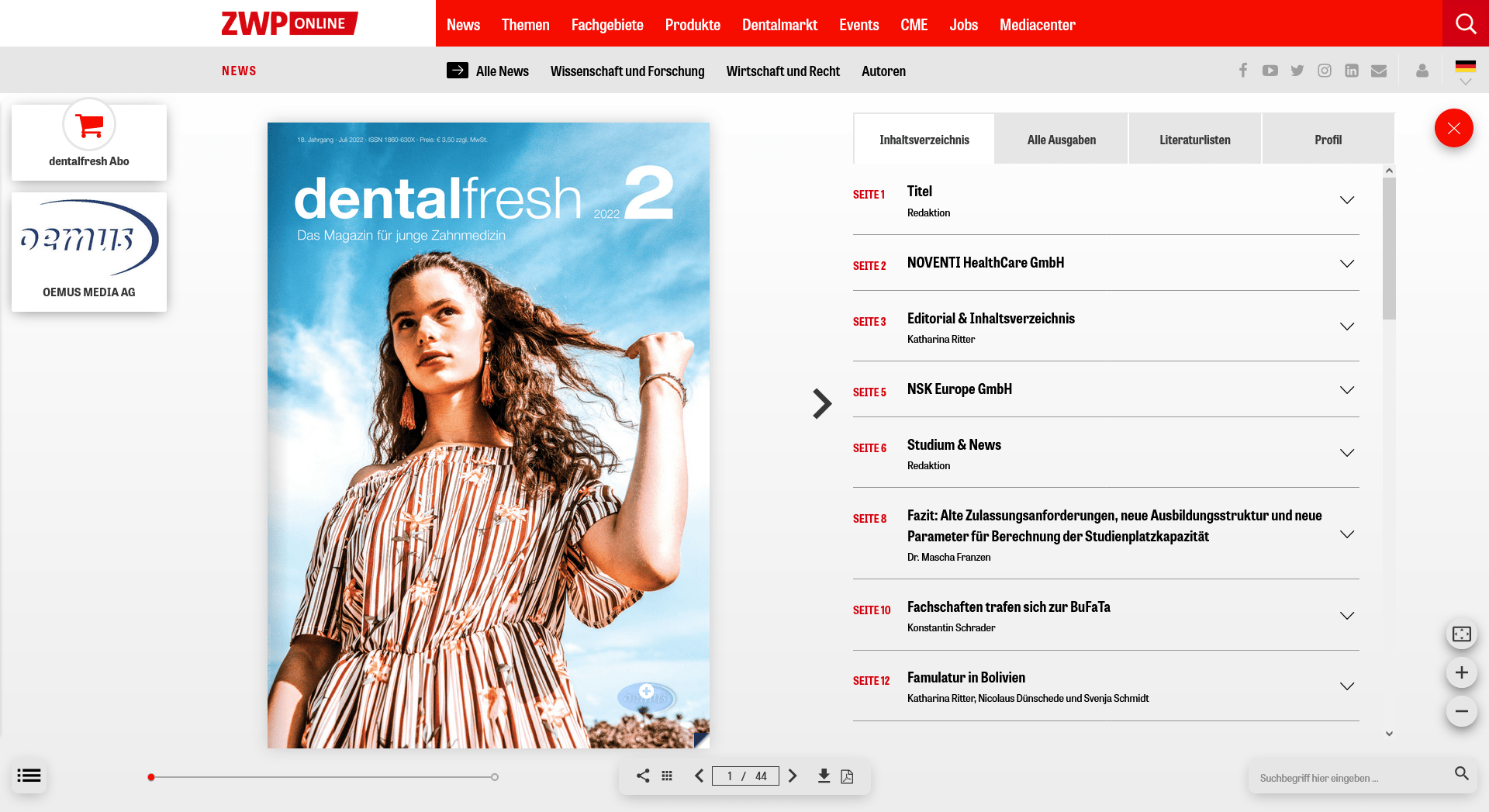
Task: Open the German flag language selector
Action: [x=1466, y=71]
